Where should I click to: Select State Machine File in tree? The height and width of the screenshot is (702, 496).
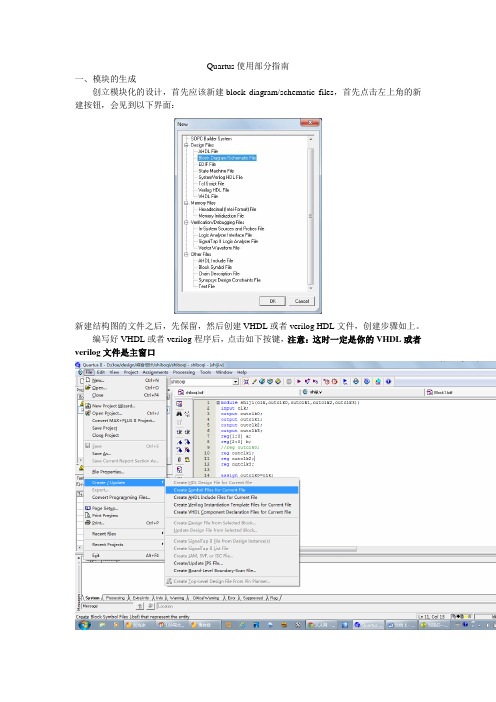click(216, 171)
